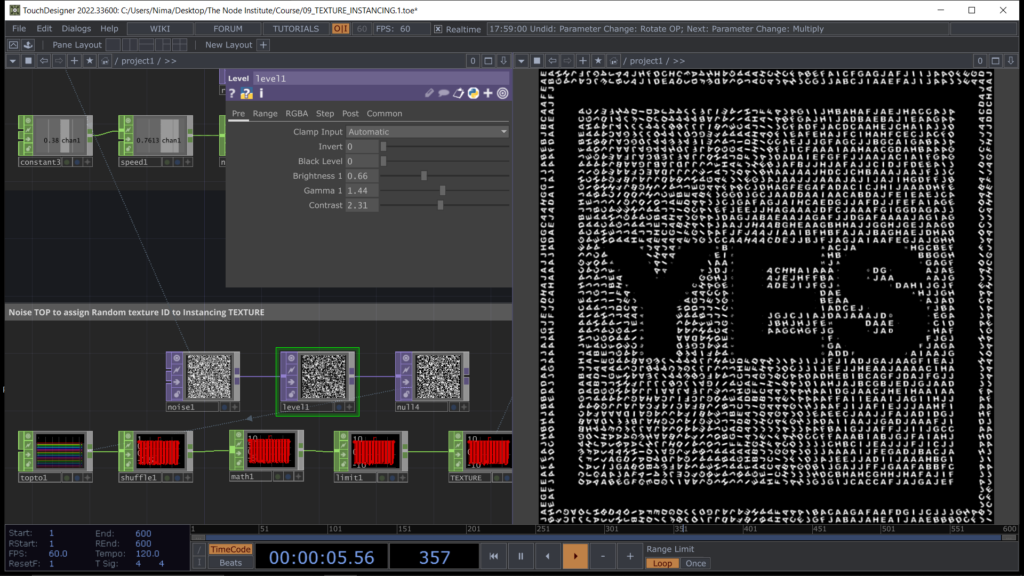Expand the path >> in right pane bar
The width and height of the screenshot is (1024, 576).
tap(679, 61)
